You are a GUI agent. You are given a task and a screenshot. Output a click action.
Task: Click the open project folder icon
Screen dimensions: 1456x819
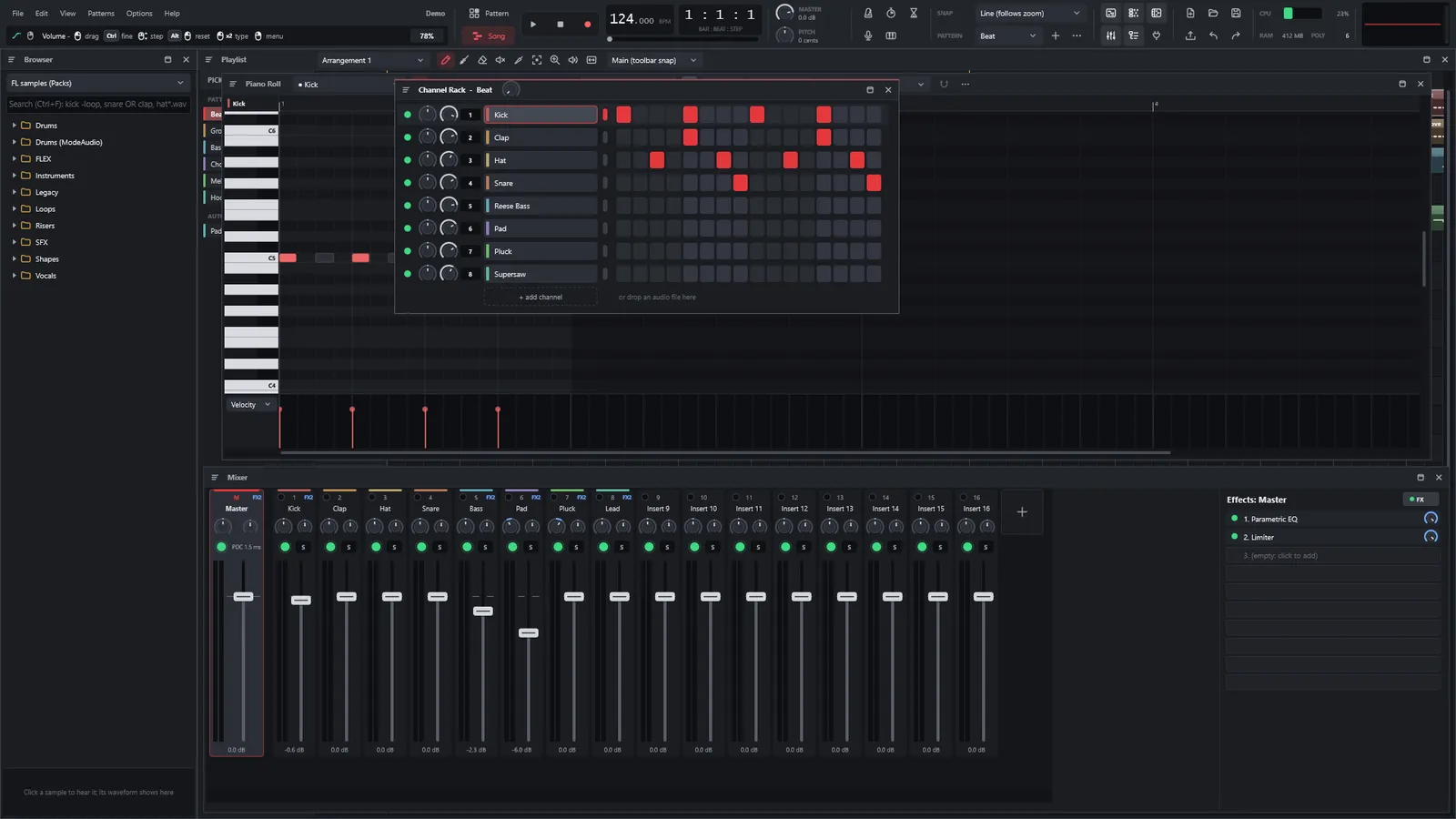1213,13
